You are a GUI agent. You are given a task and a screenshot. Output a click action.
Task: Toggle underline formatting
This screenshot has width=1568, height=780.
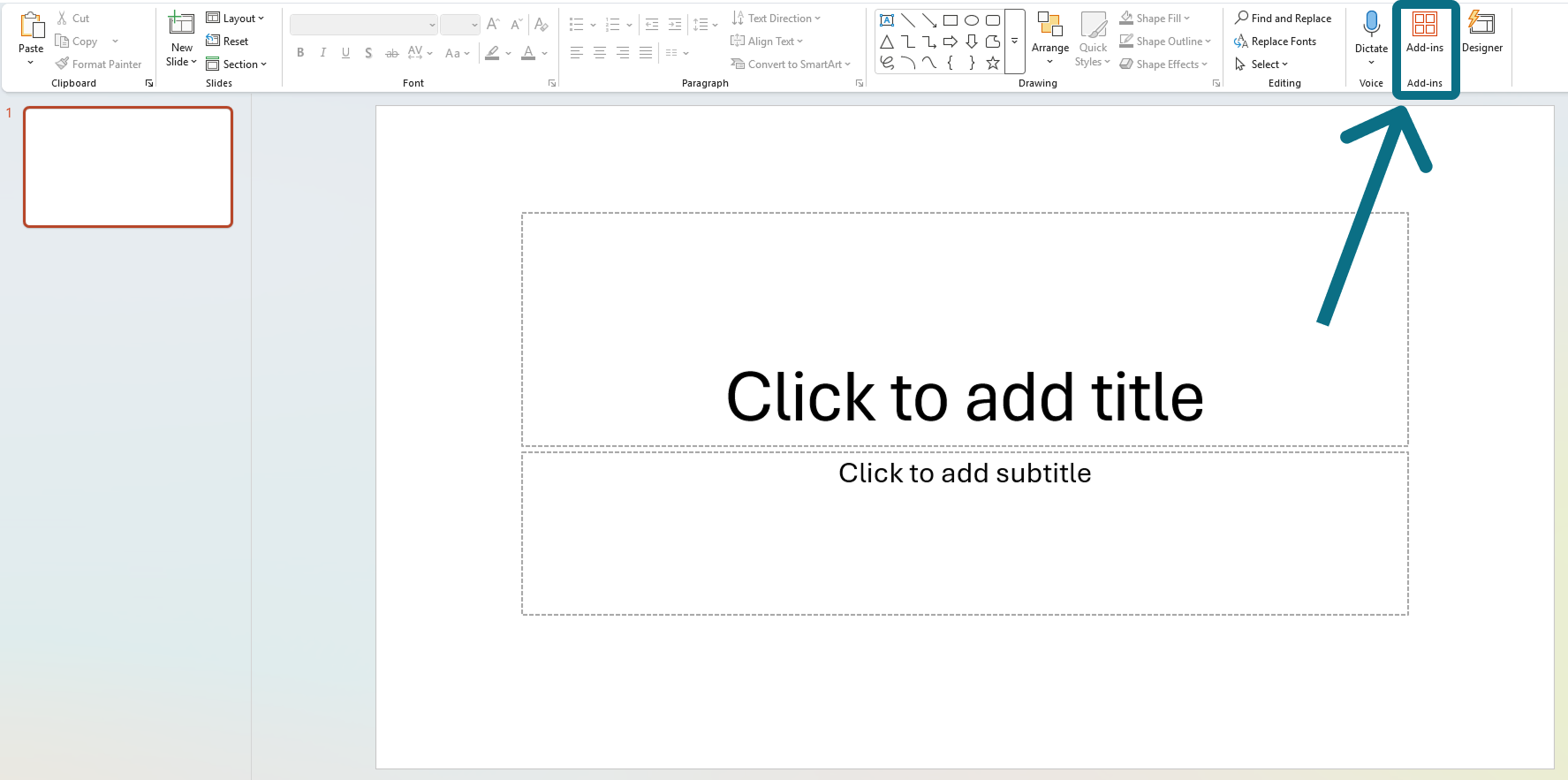pyautogui.click(x=345, y=53)
